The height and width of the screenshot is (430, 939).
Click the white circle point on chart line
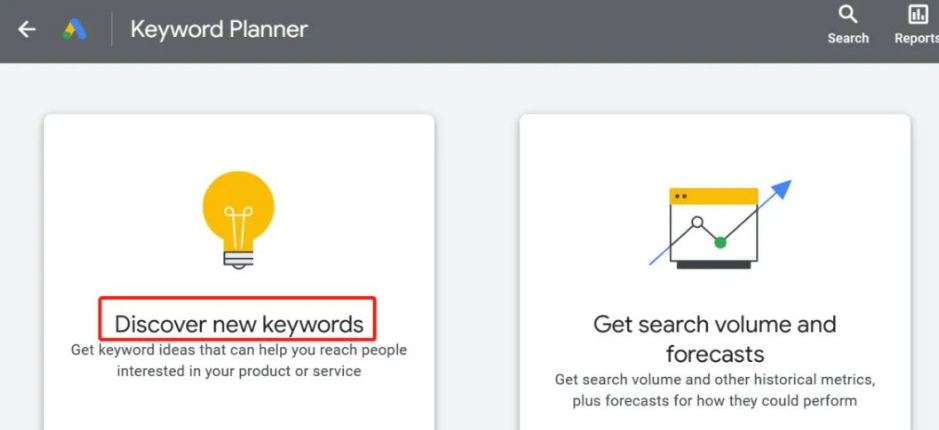pos(697,222)
